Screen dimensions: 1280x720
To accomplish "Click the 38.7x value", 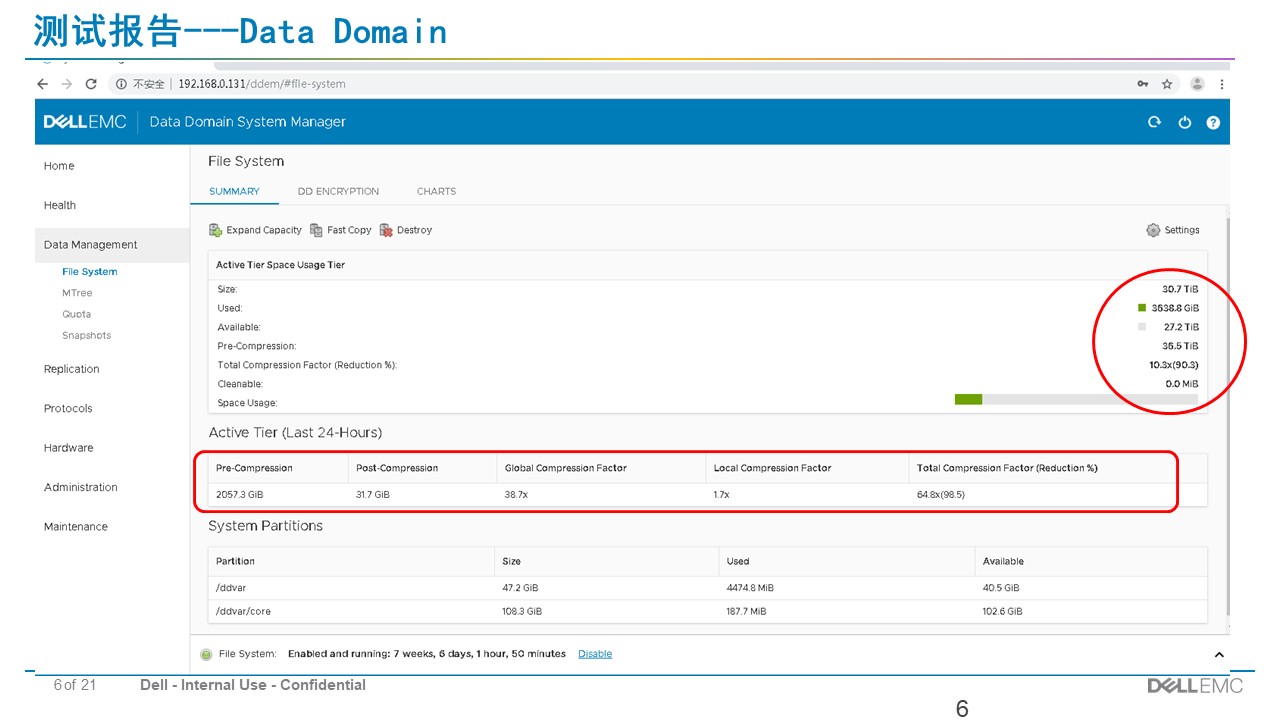I will pyautogui.click(x=516, y=495).
